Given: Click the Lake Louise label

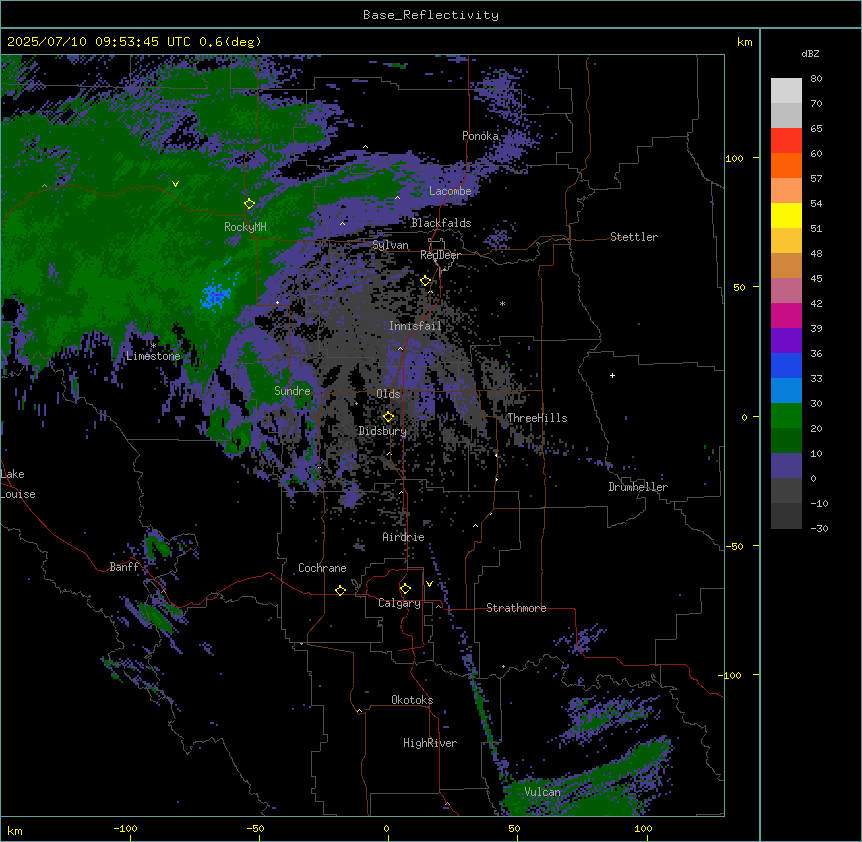Looking at the screenshot, I should (18, 484).
